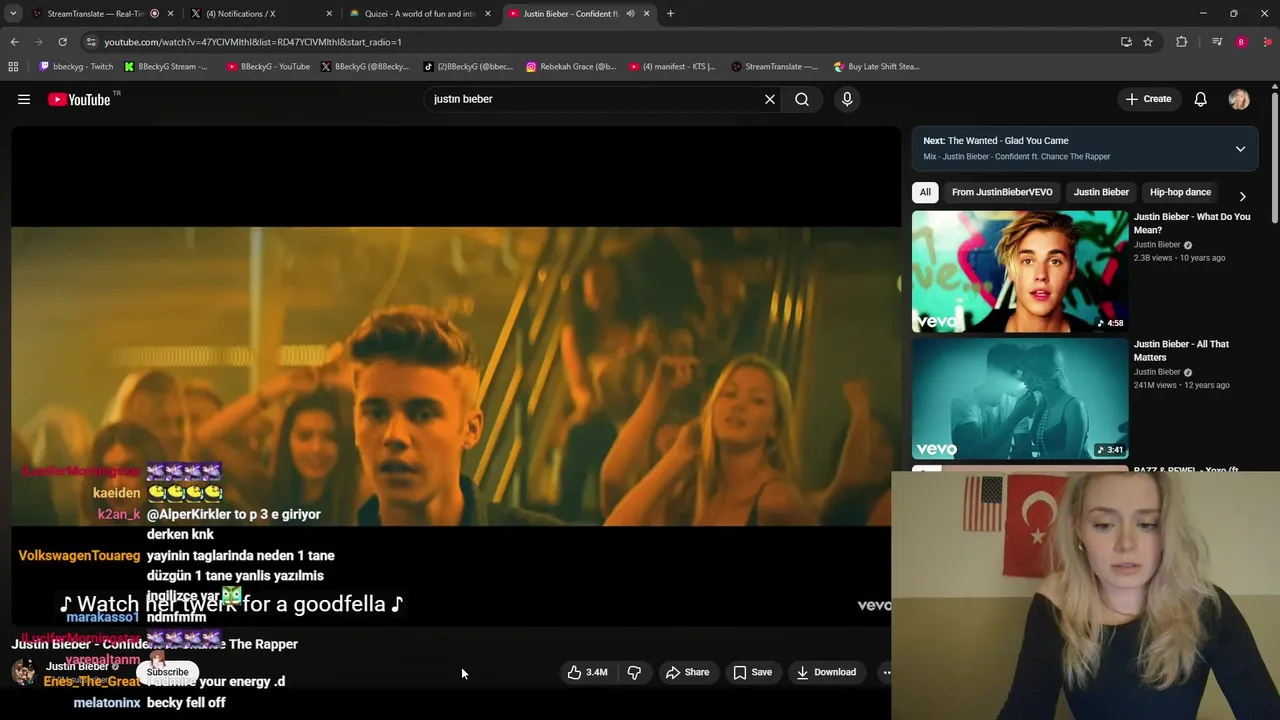The height and width of the screenshot is (720, 1280).
Task: Go back in browser history
Action: click(x=14, y=42)
